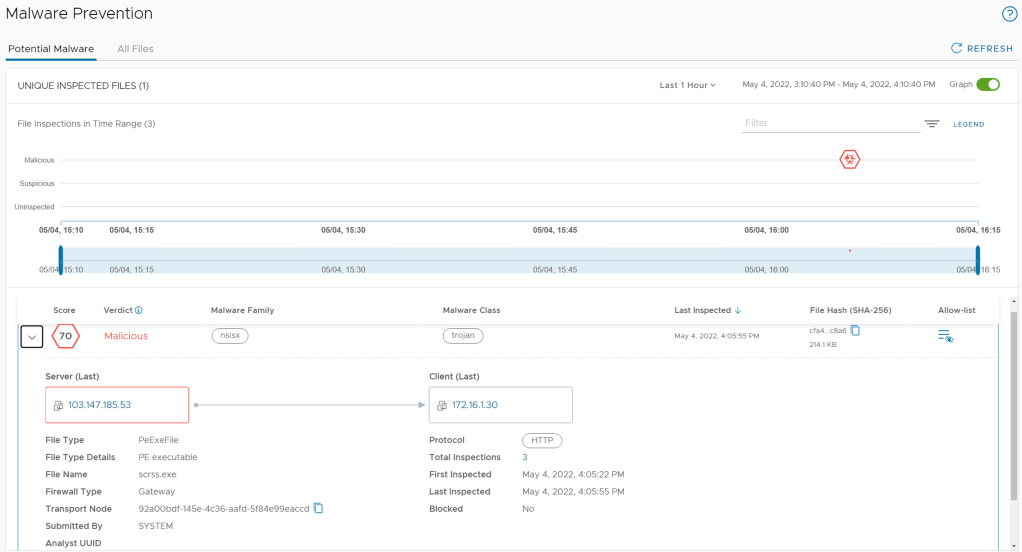Click the score 70 hexagon badge

point(66,336)
